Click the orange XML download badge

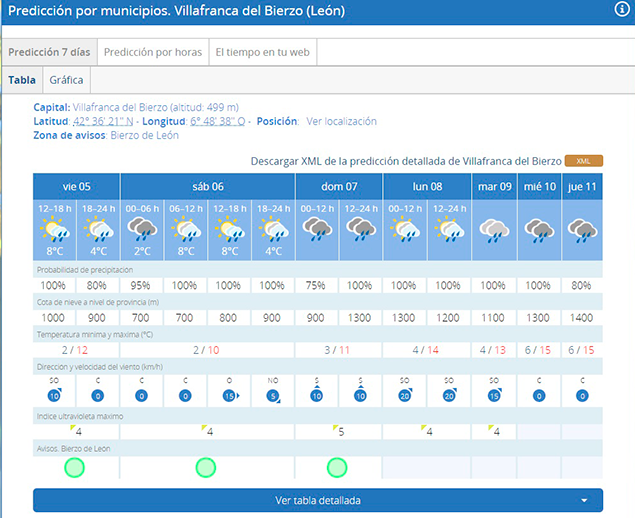coord(583,161)
